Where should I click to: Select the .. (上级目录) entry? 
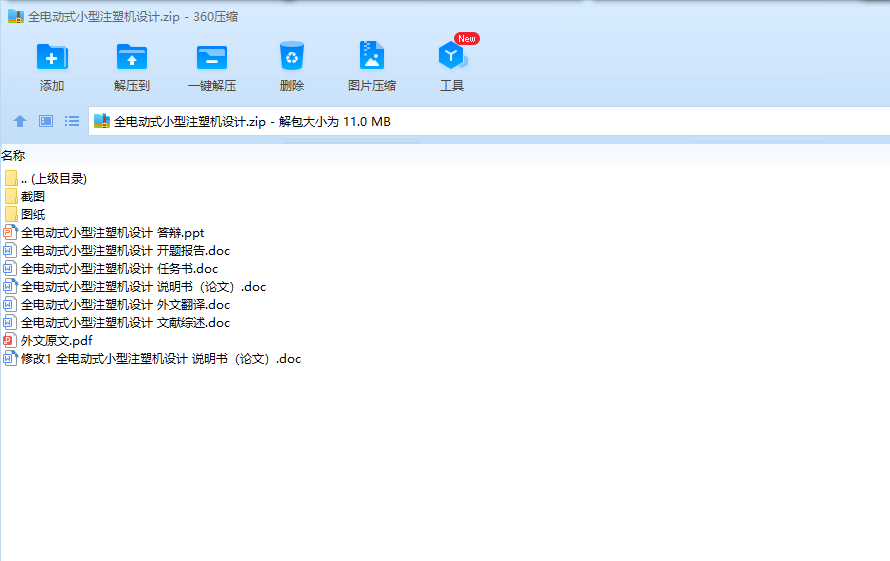point(54,178)
